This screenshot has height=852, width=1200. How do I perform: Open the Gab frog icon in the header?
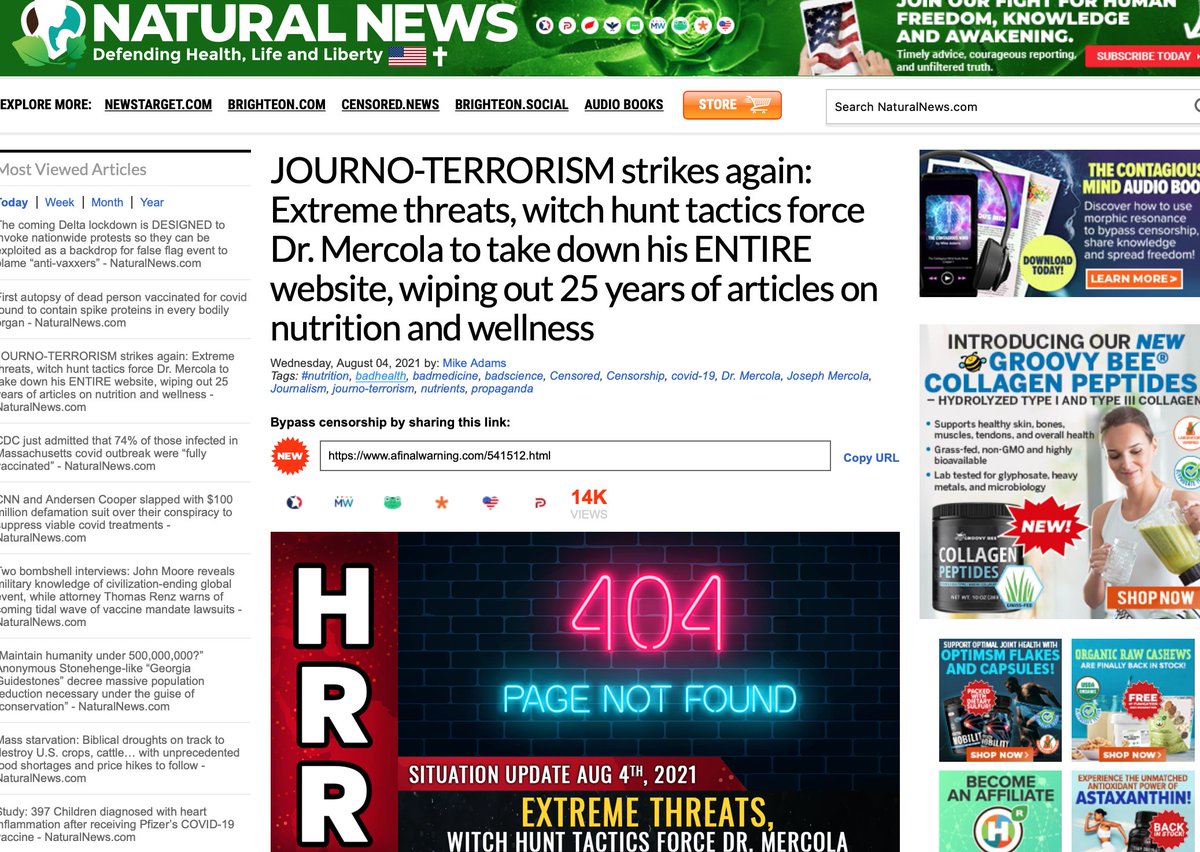680,25
